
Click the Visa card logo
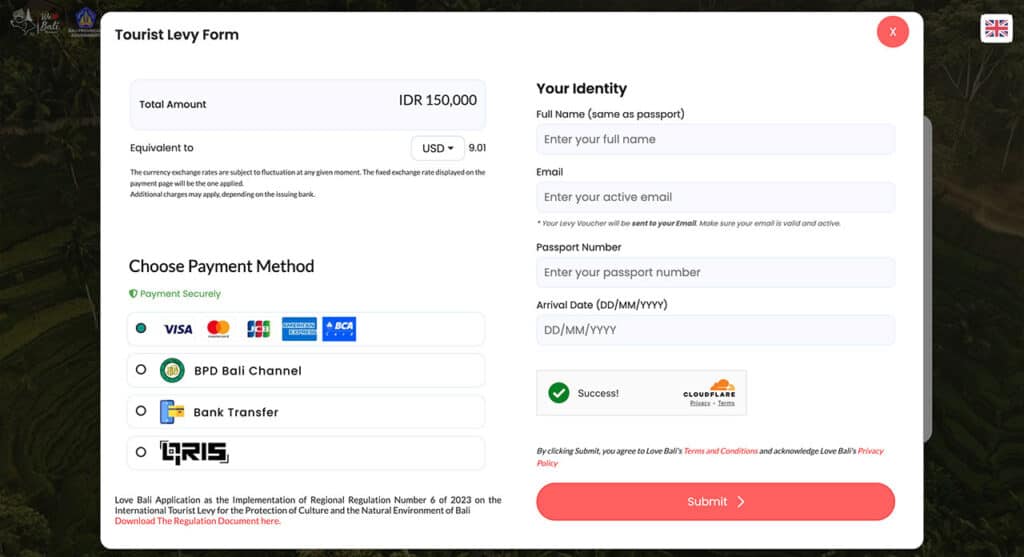pyautogui.click(x=178, y=329)
